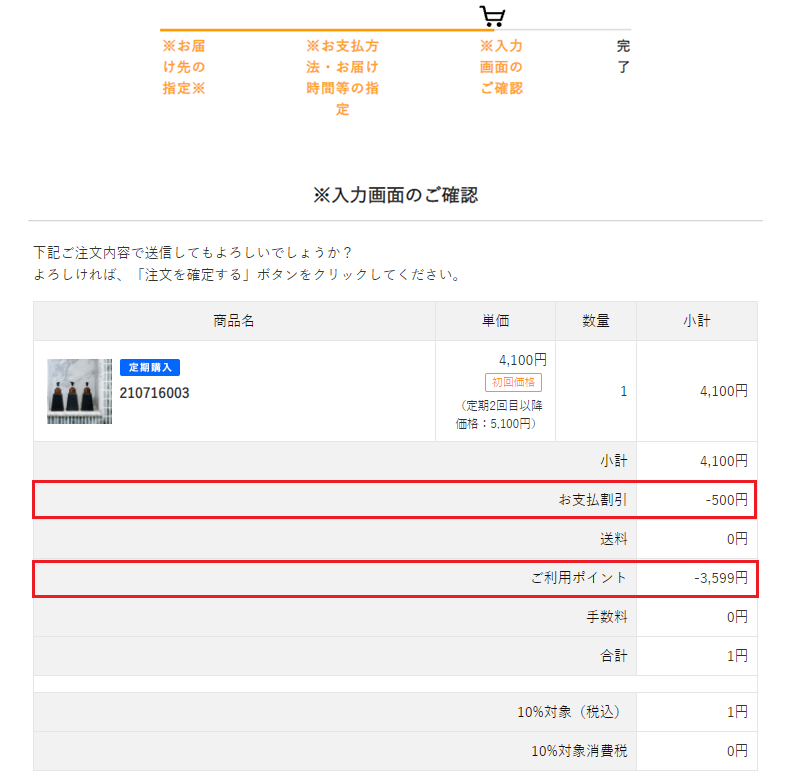Image resolution: width=785 pixels, height=780 pixels.
Task: Open product link 210716003
Action: tap(154, 393)
